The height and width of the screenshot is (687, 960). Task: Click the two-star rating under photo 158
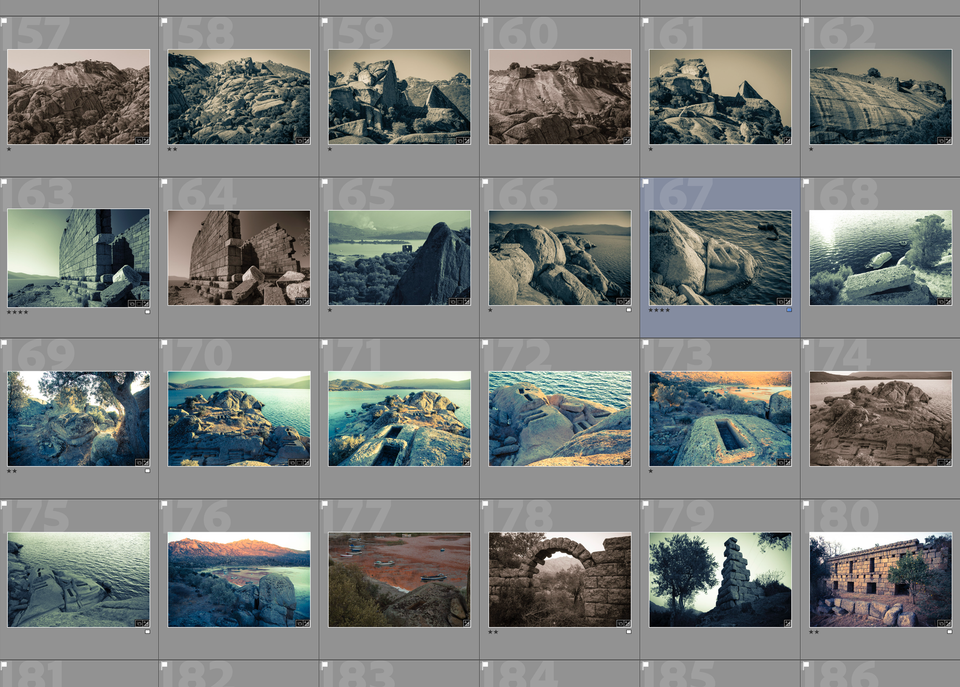[172, 149]
